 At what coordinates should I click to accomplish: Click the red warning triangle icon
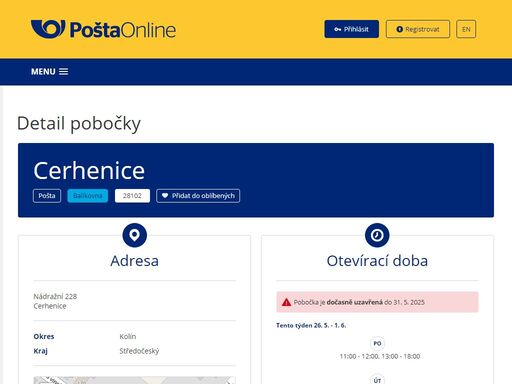tap(286, 302)
